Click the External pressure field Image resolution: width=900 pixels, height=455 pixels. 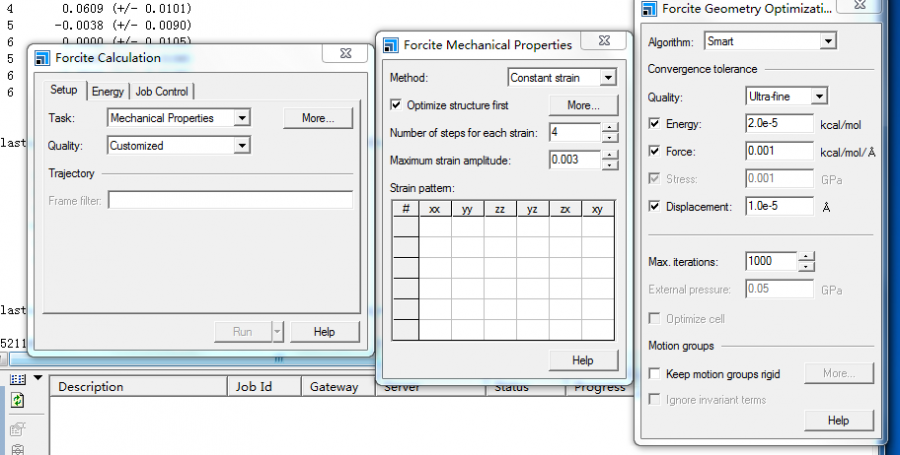(779, 289)
